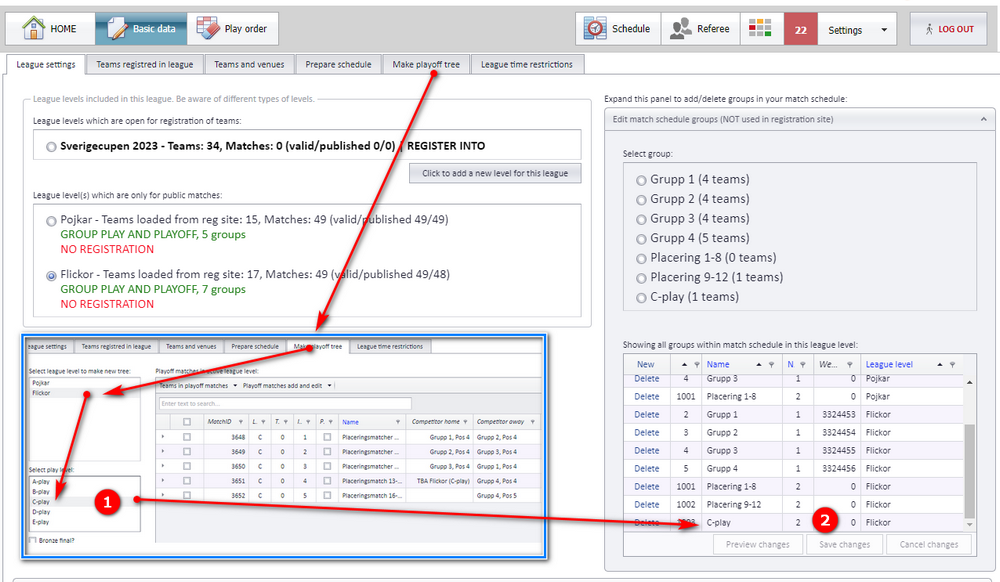
Task: Go to the Prepare schedule tab
Action: 338,64
